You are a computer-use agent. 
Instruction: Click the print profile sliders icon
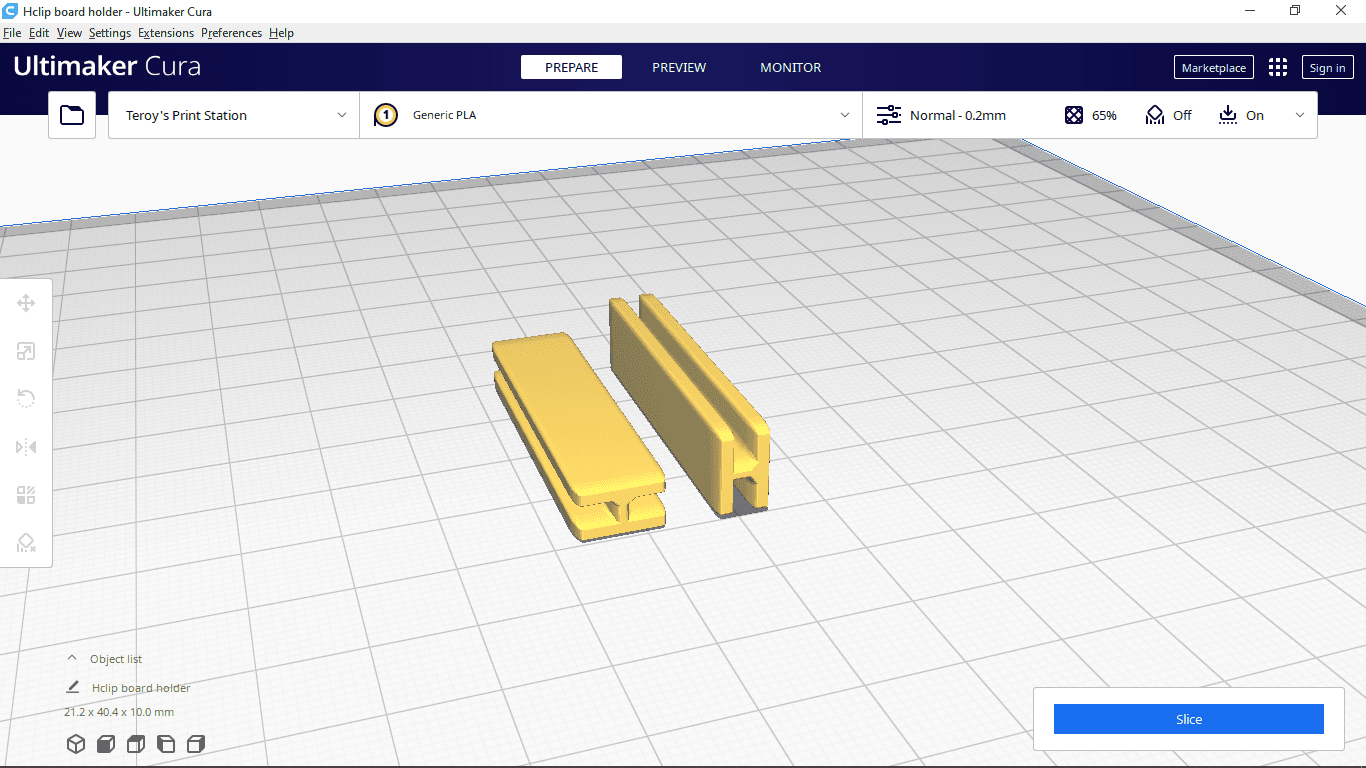coord(889,115)
